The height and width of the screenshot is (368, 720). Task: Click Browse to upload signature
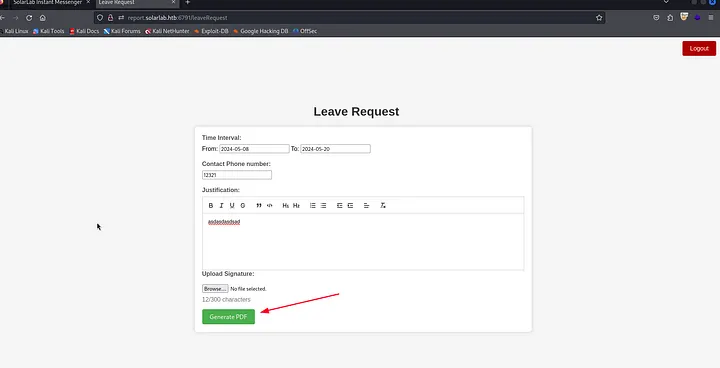(215, 289)
